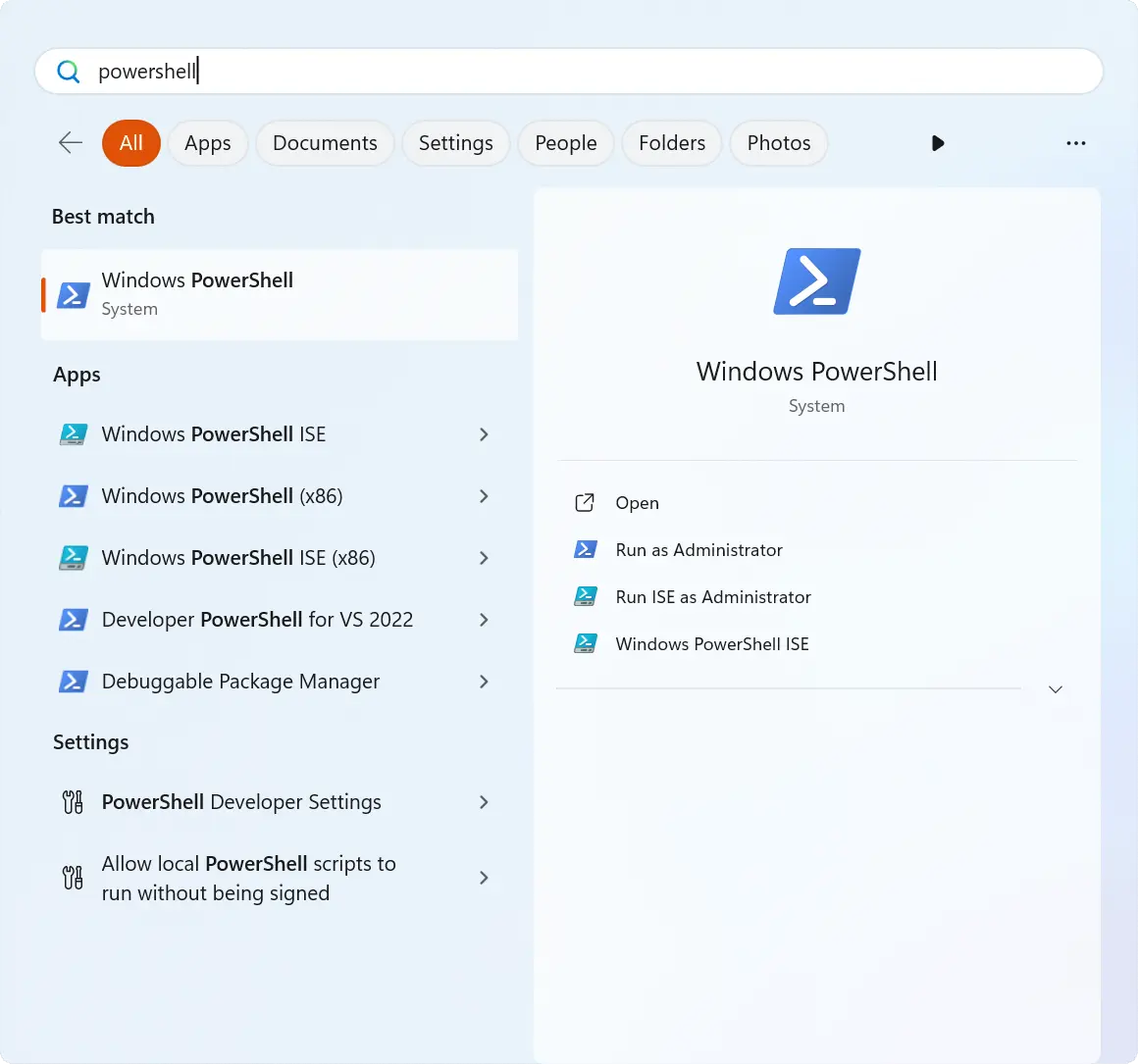This screenshot has height=1064, width=1138.
Task: Click the Run ISE as Administrator icon
Action: point(586,597)
